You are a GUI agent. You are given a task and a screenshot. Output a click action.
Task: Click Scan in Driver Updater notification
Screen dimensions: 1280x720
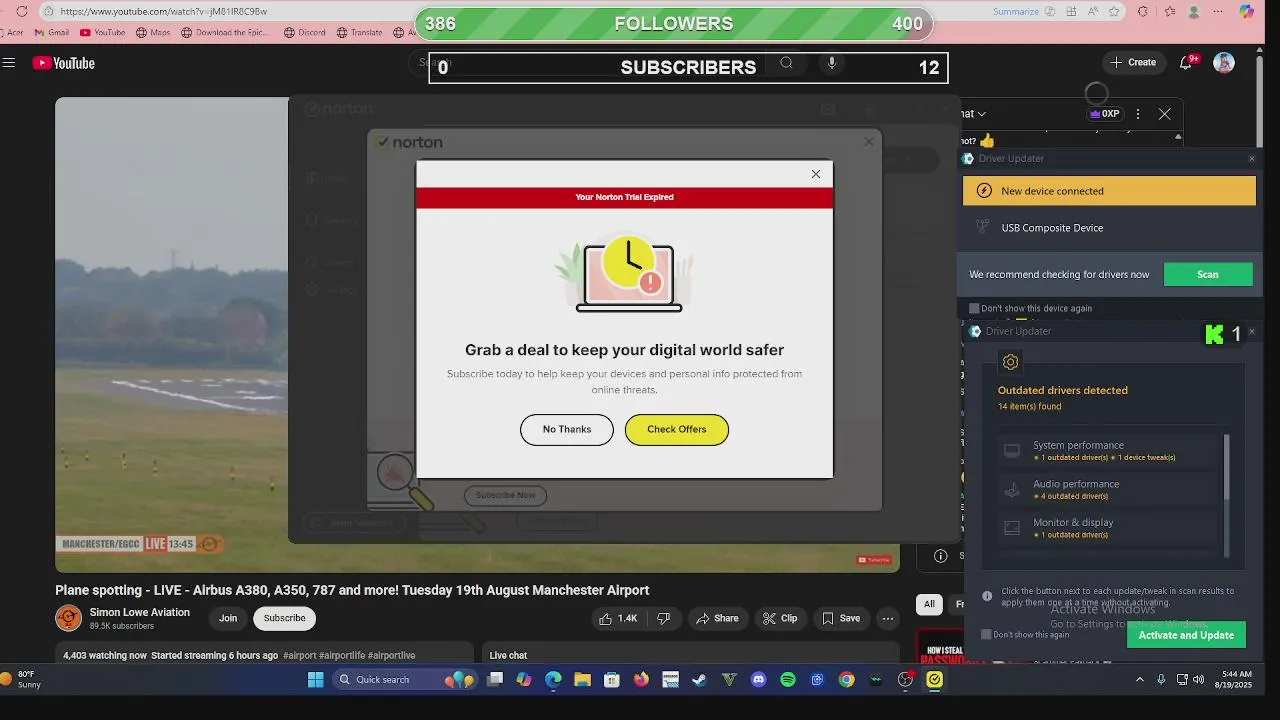tap(1208, 274)
